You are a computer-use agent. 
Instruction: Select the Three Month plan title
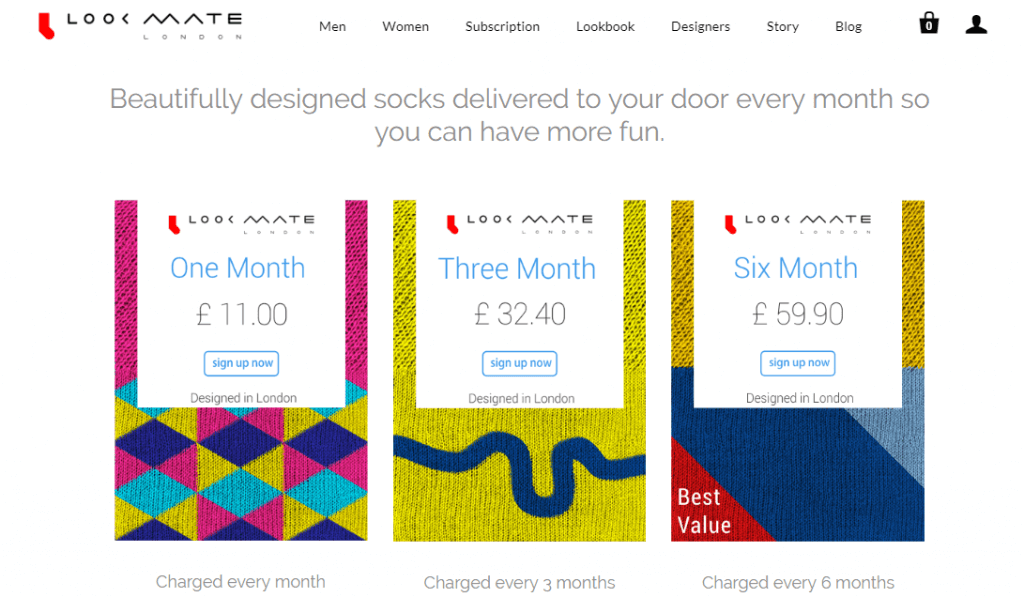[517, 268]
